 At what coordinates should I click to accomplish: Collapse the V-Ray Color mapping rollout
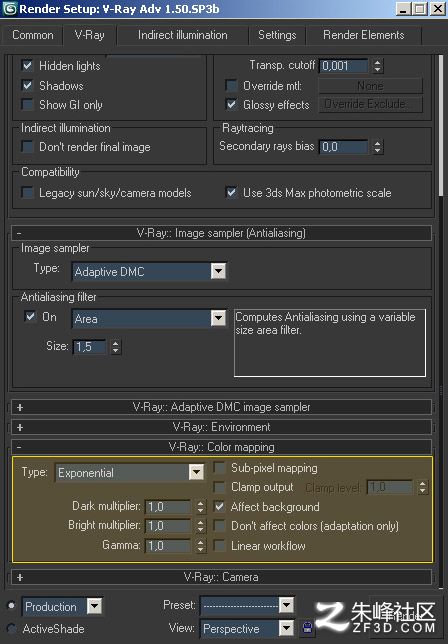(x=222, y=447)
